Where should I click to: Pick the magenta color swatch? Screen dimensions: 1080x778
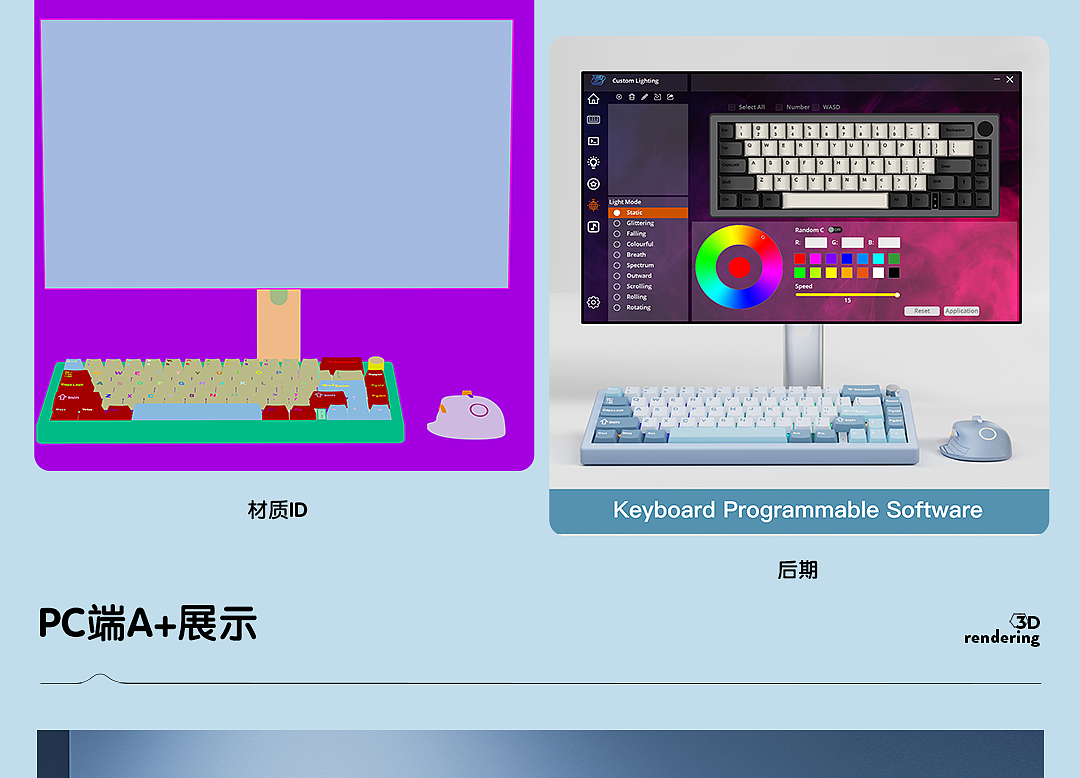pyautogui.click(x=816, y=258)
